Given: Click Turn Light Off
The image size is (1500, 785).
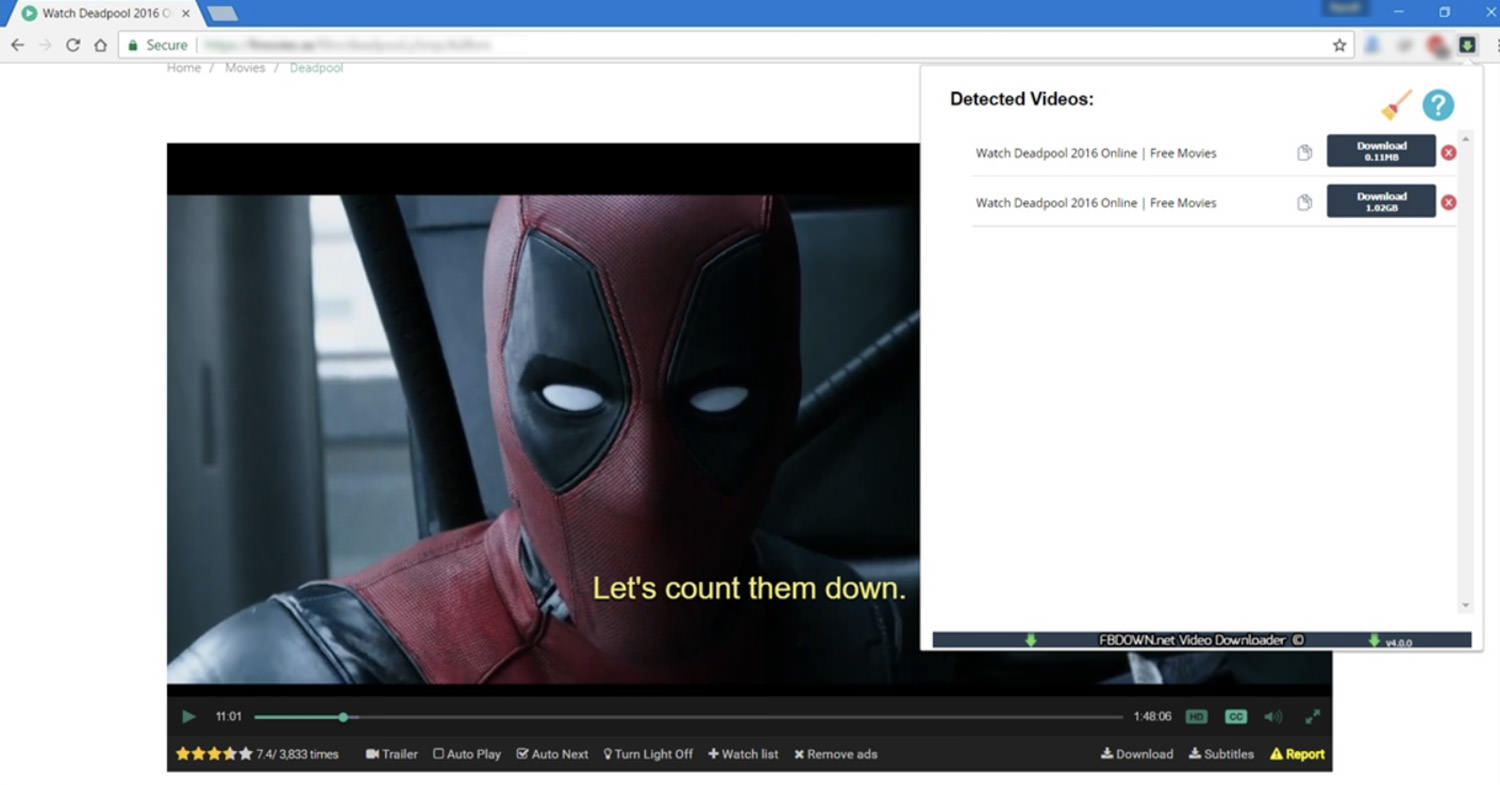Looking at the screenshot, I should click(648, 754).
